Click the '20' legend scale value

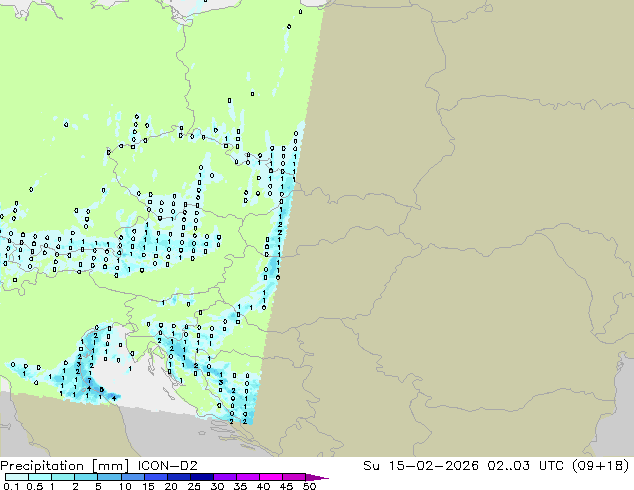coord(171,486)
